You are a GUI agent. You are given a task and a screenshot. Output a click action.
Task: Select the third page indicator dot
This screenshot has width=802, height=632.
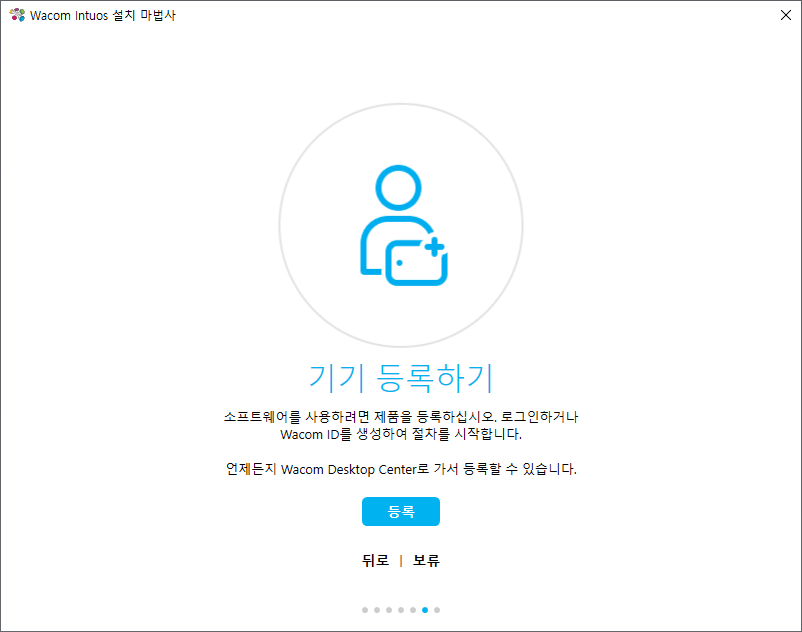coord(389,610)
